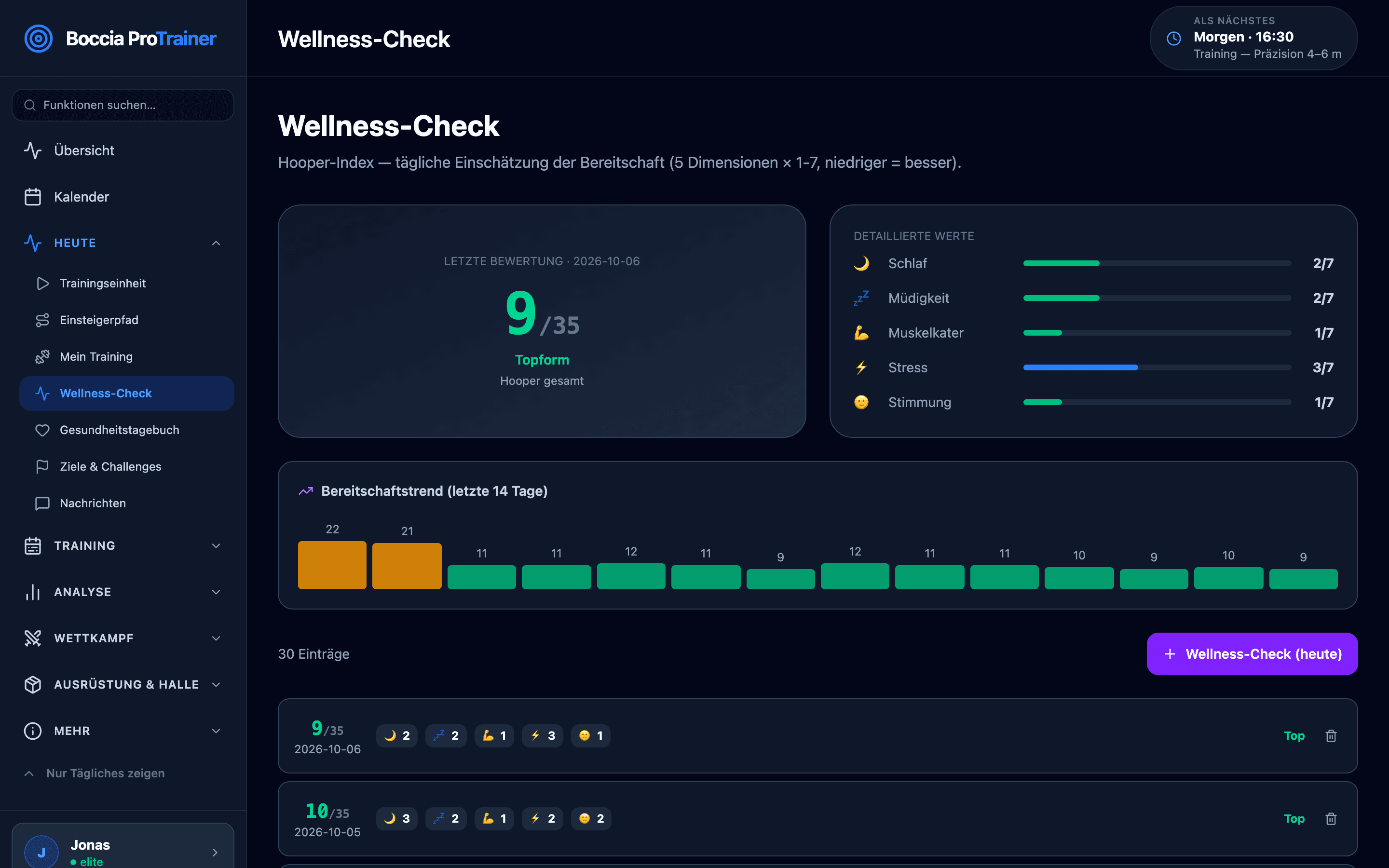The image size is (1389, 868).
Task: Click the Muskelkater value 1/7
Action: click(1323, 333)
